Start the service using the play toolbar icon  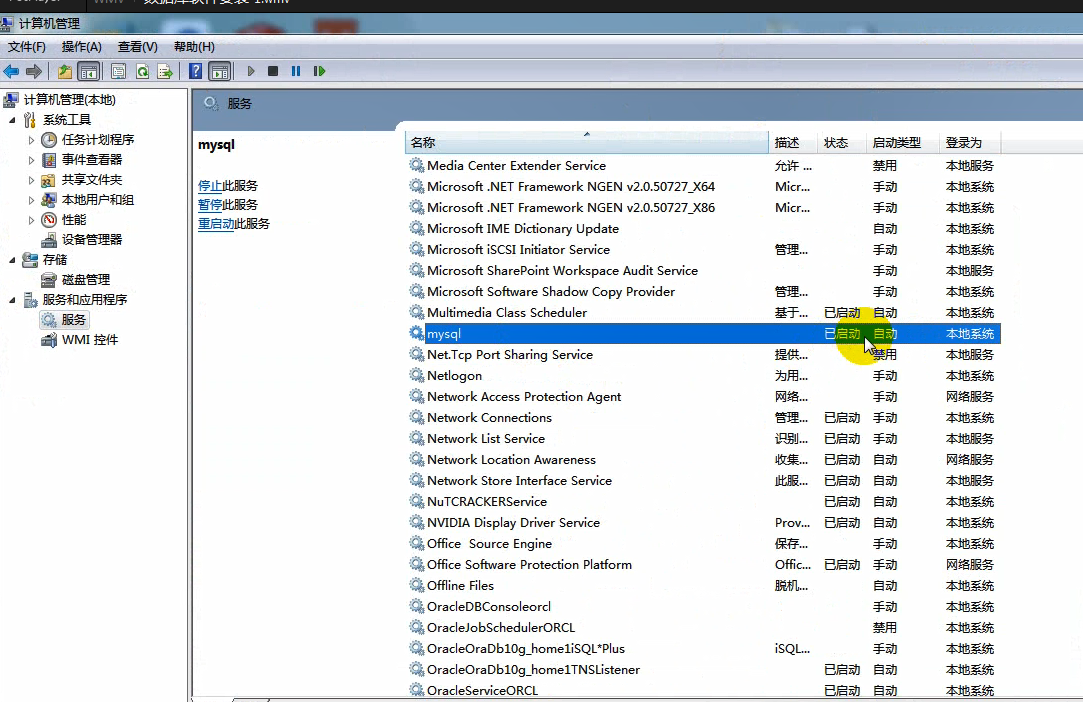click(x=250, y=70)
